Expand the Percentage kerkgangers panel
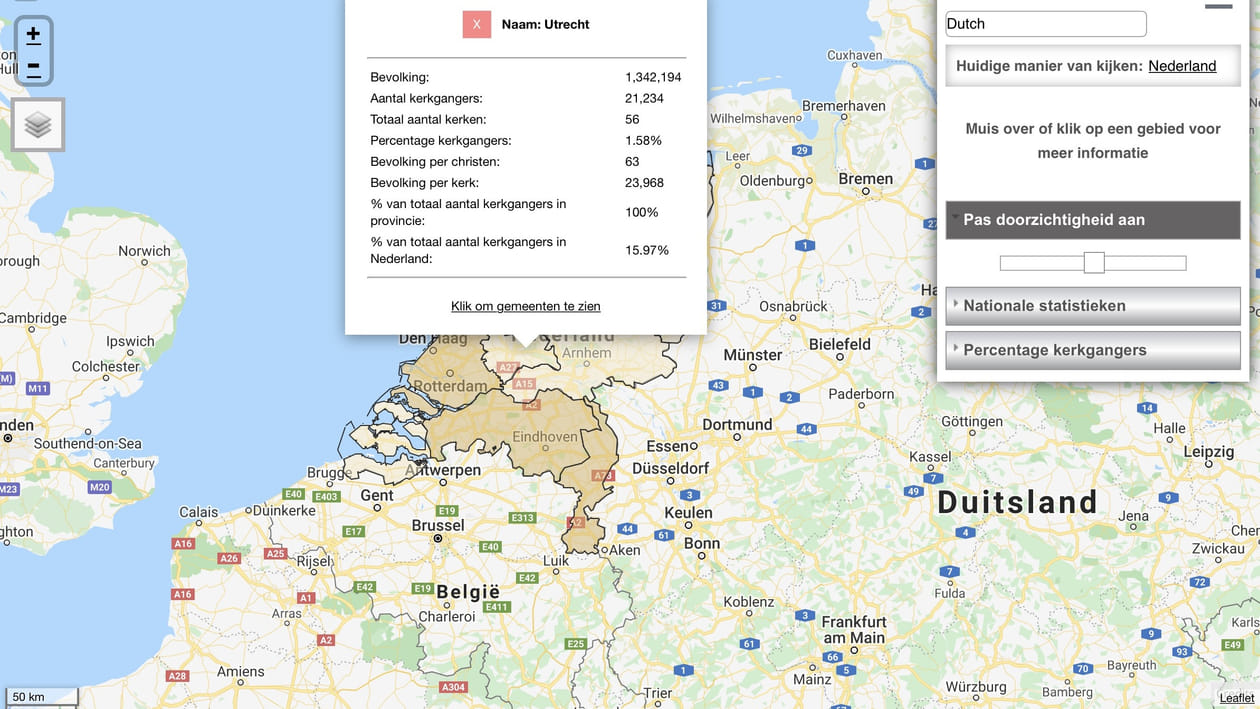Screen dimensions: 1260x709 point(1092,349)
